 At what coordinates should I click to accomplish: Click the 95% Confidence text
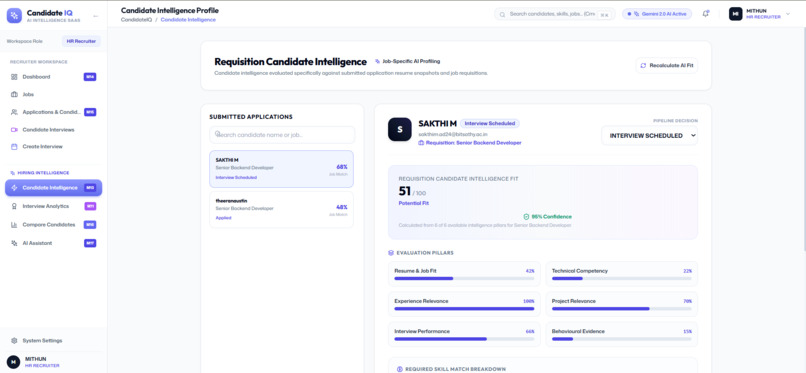[551, 217]
